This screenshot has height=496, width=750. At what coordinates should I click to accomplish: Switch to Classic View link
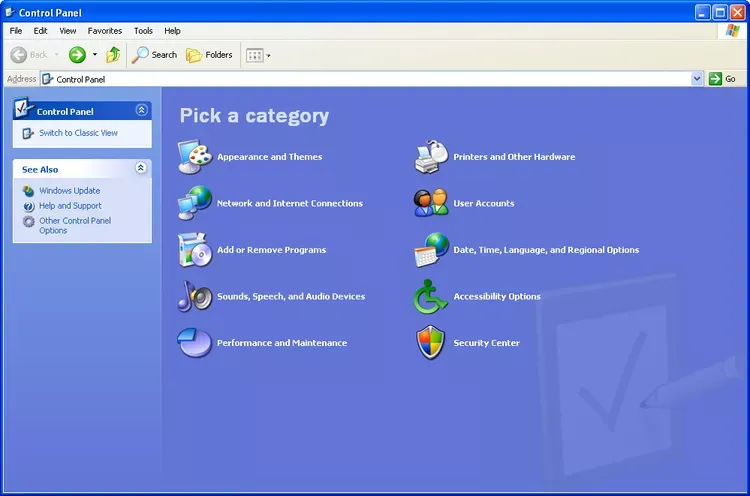(x=78, y=133)
